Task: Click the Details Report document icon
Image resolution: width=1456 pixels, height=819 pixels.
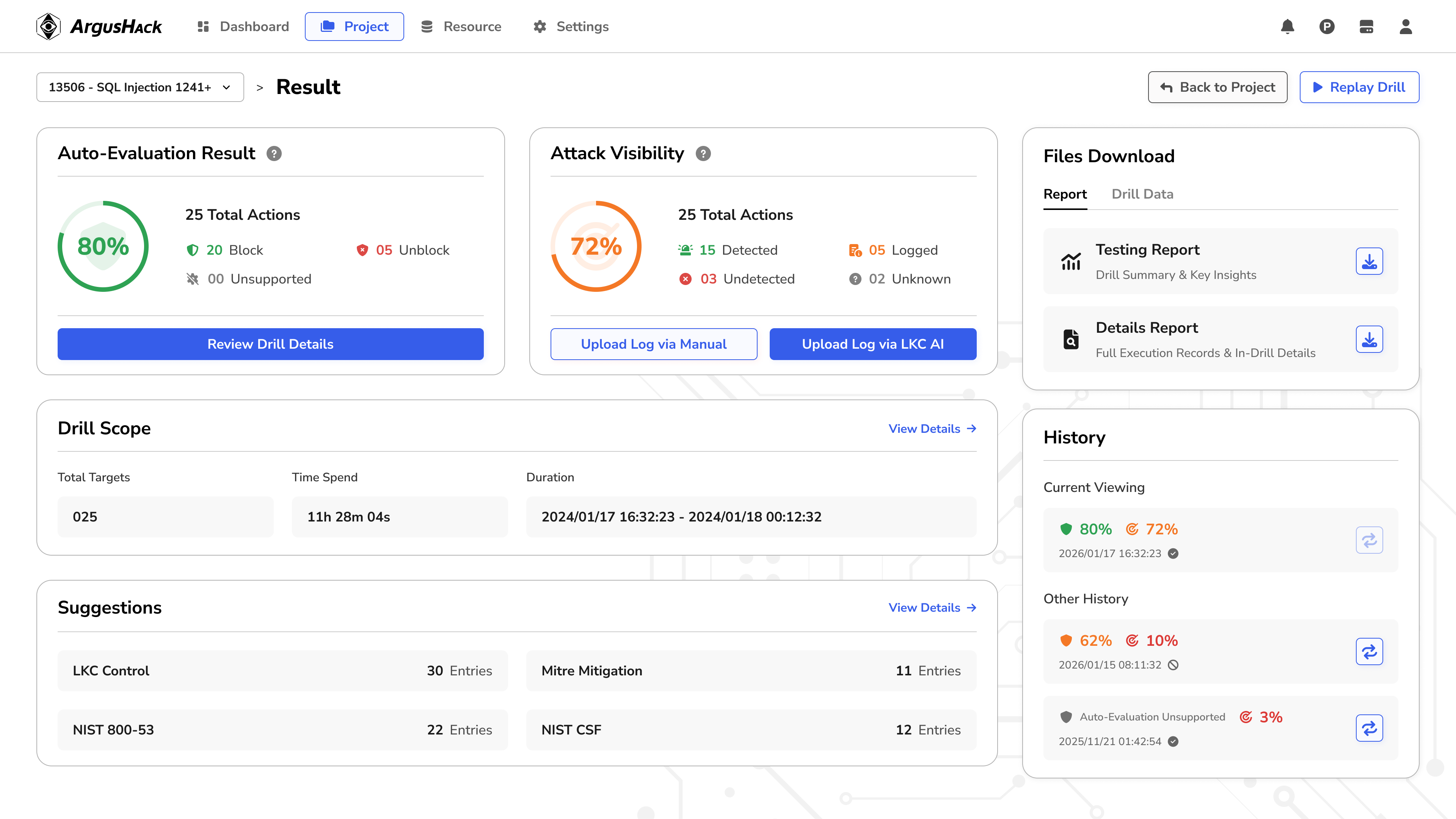Action: [x=1071, y=339]
